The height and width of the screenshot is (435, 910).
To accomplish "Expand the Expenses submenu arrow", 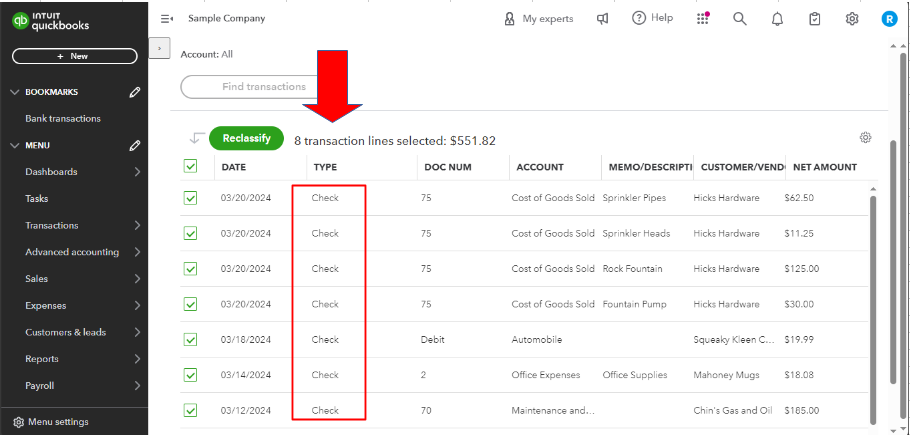I will pos(137,305).
